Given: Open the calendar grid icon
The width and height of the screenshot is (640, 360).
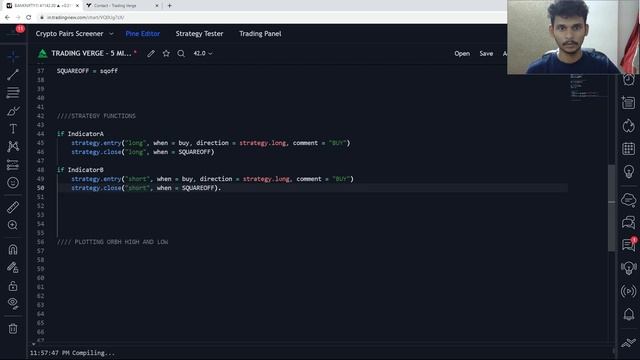Looking at the screenshot, I should point(629,149).
